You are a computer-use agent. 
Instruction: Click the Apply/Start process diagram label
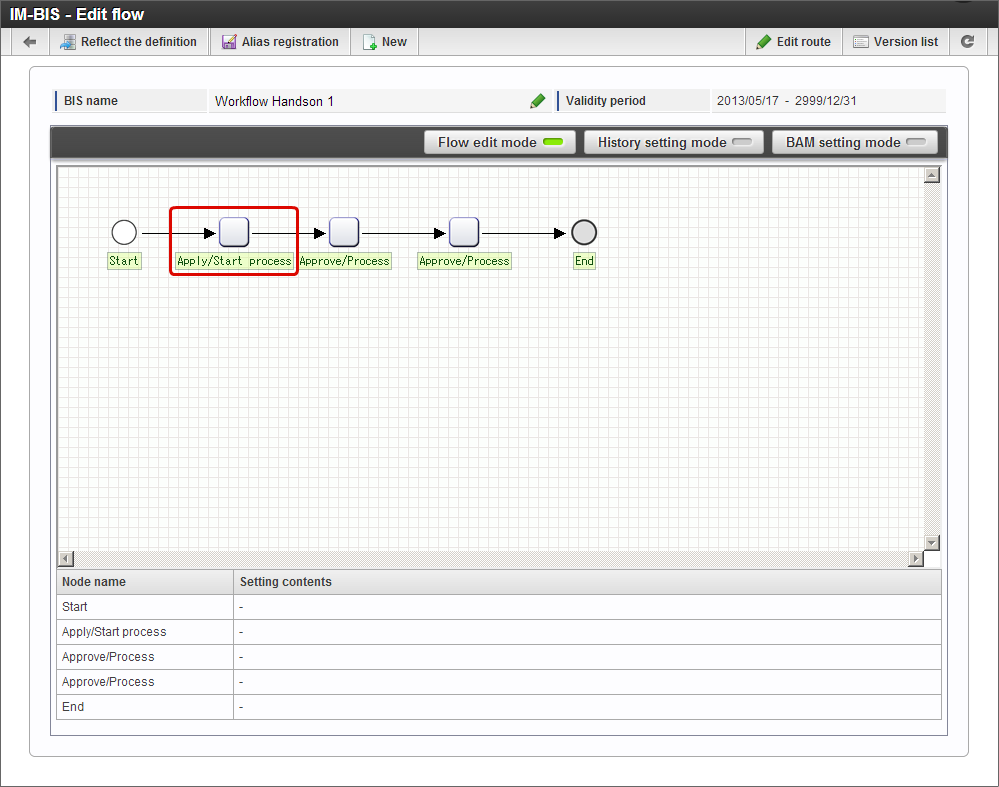click(234, 261)
